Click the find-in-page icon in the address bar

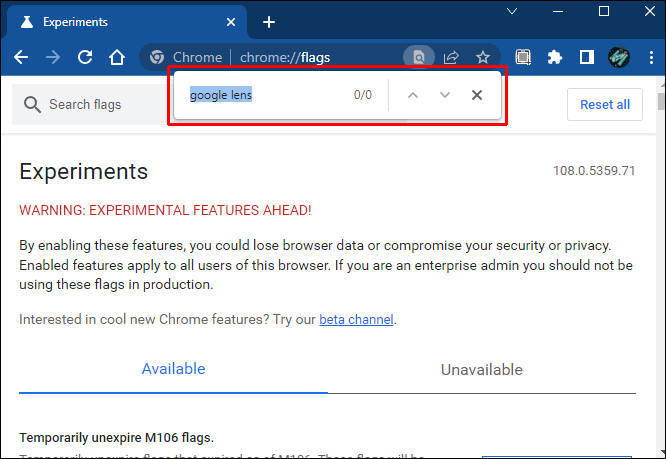click(x=419, y=57)
